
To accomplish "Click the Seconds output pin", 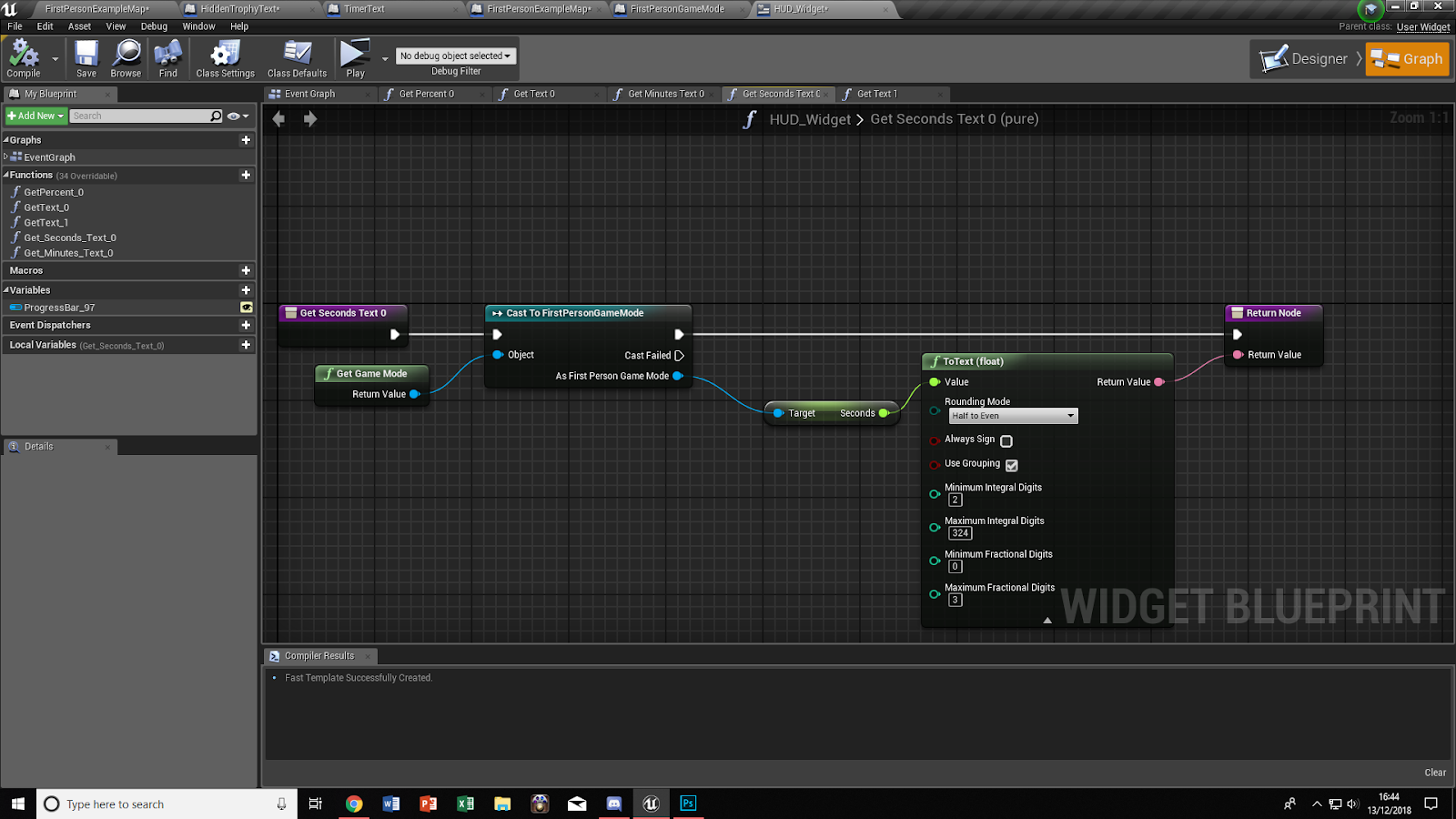I will click(884, 413).
